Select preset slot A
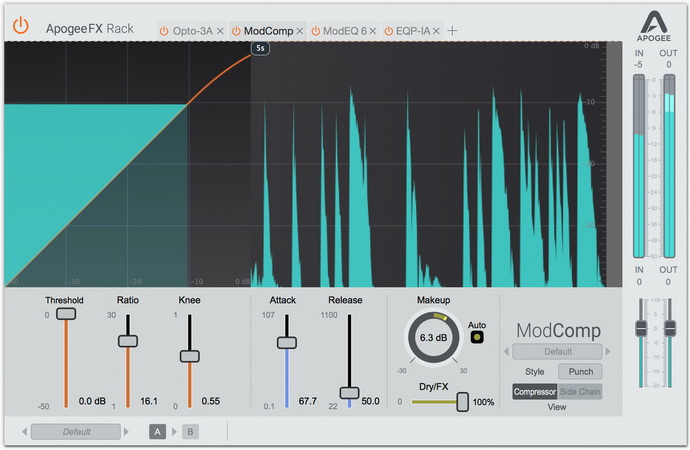 pyautogui.click(x=157, y=432)
